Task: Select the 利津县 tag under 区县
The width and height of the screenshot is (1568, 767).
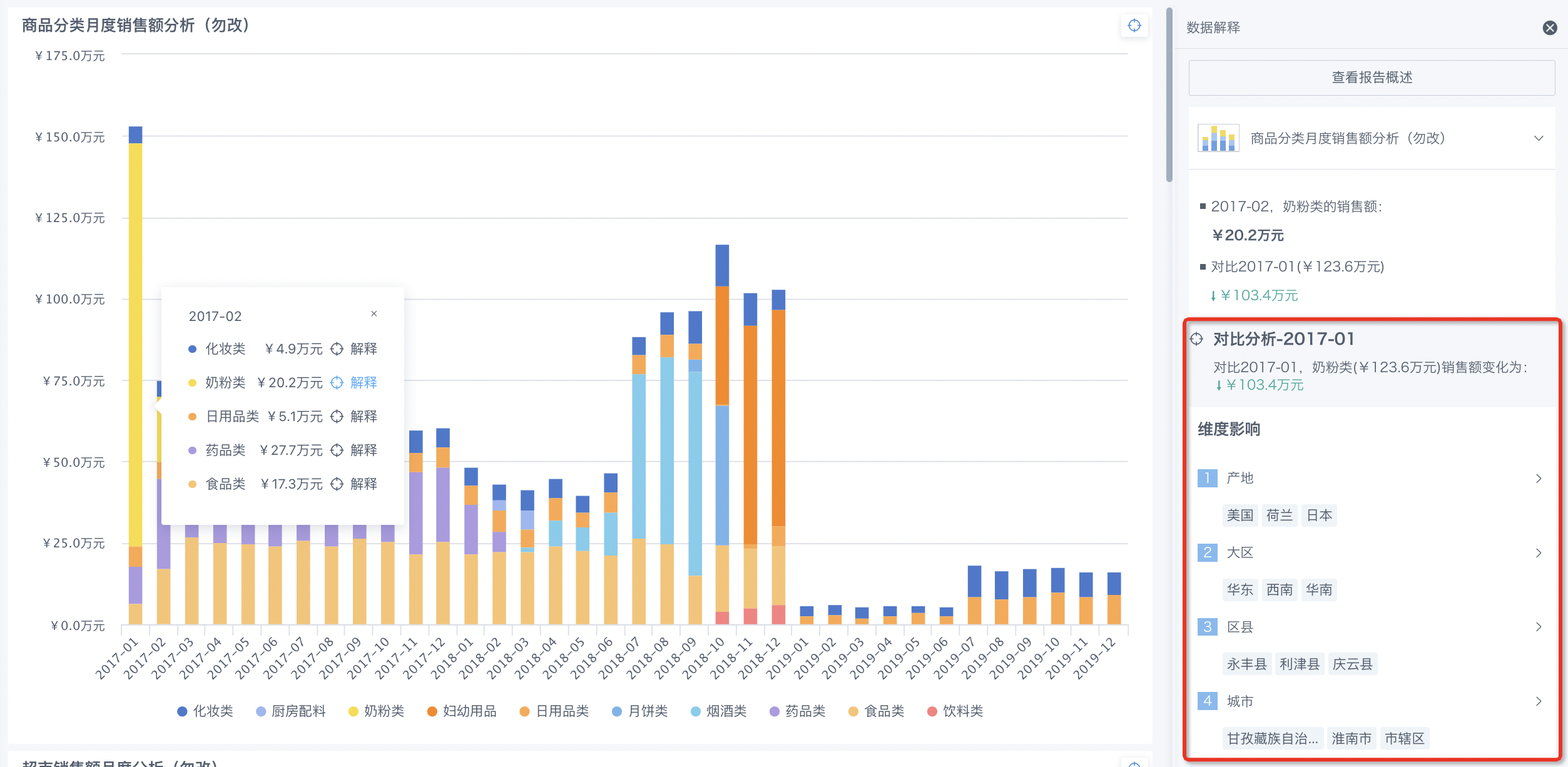Action: (x=1300, y=664)
